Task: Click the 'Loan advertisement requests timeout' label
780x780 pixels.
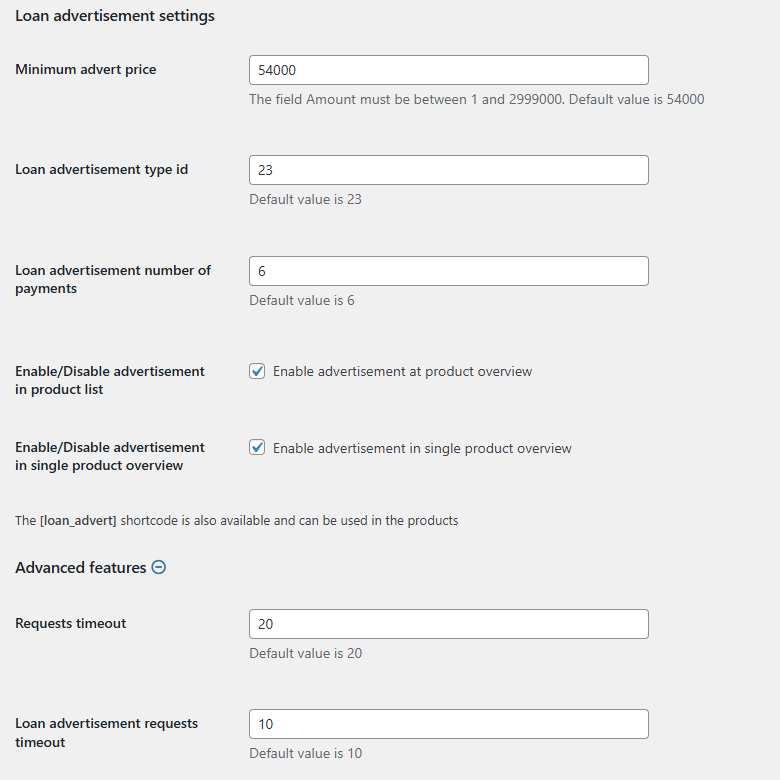Action: pos(106,732)
